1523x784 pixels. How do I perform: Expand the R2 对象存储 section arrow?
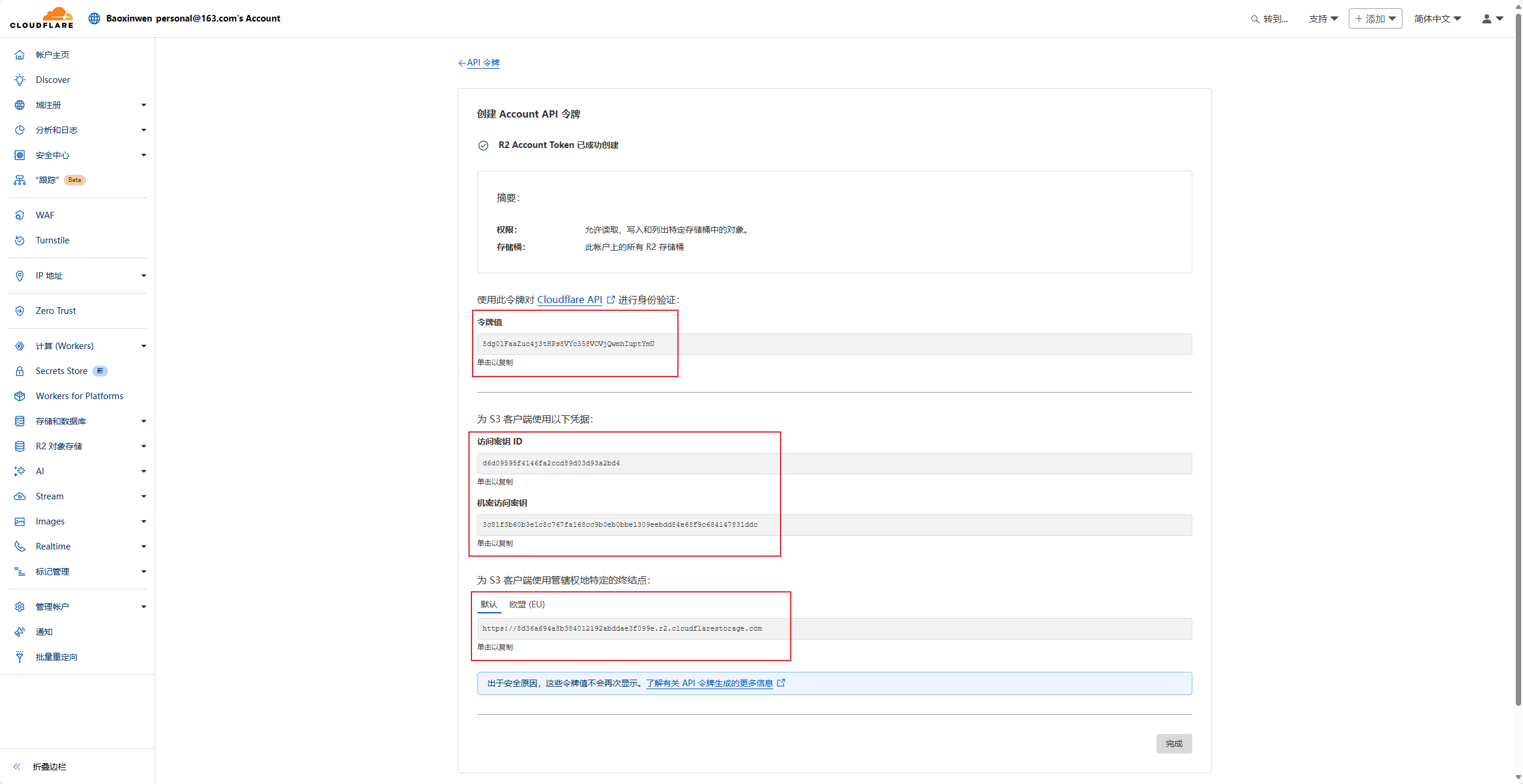coord(144,446)
